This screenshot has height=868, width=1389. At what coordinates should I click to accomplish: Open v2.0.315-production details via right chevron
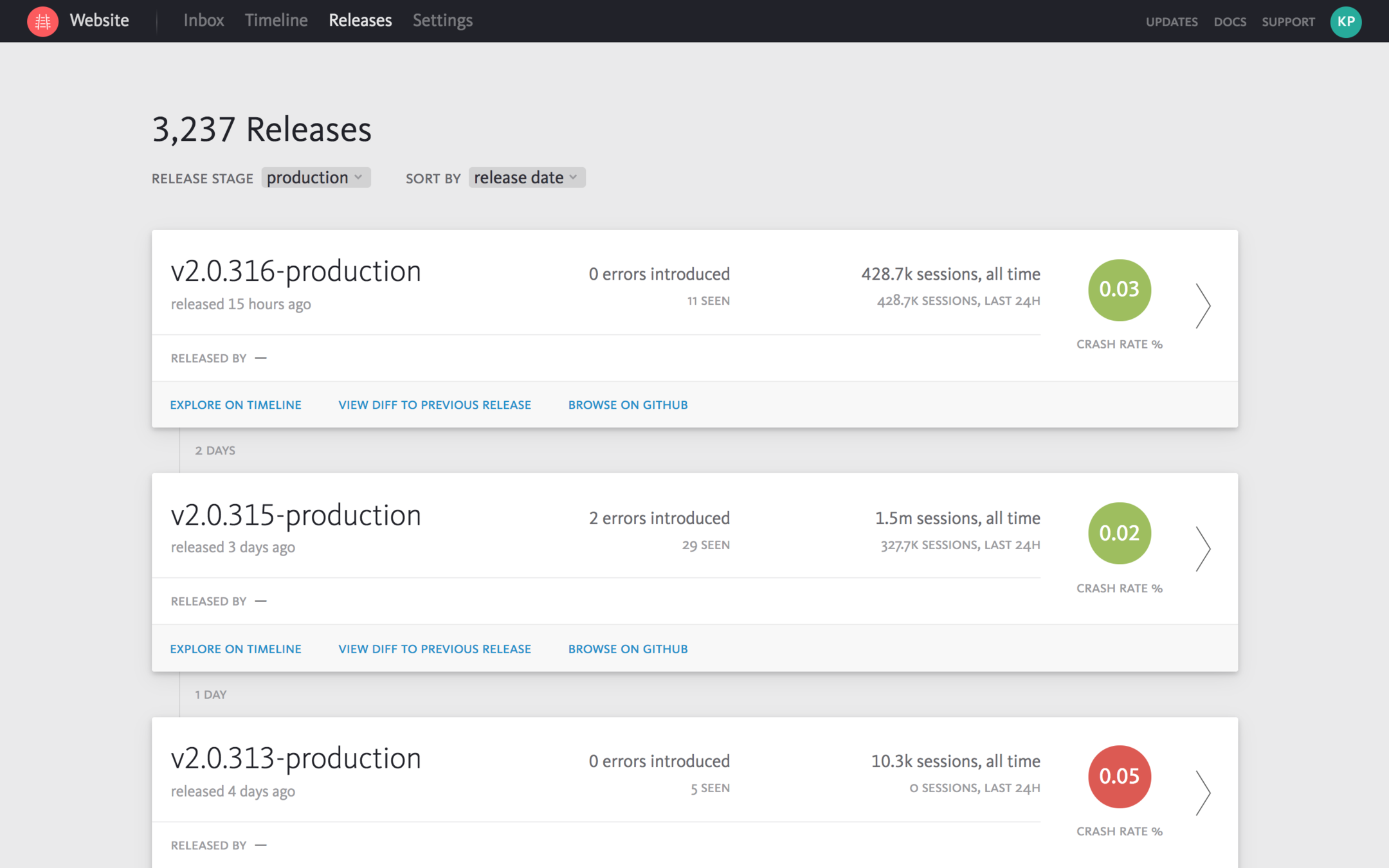coord(1203,548)
